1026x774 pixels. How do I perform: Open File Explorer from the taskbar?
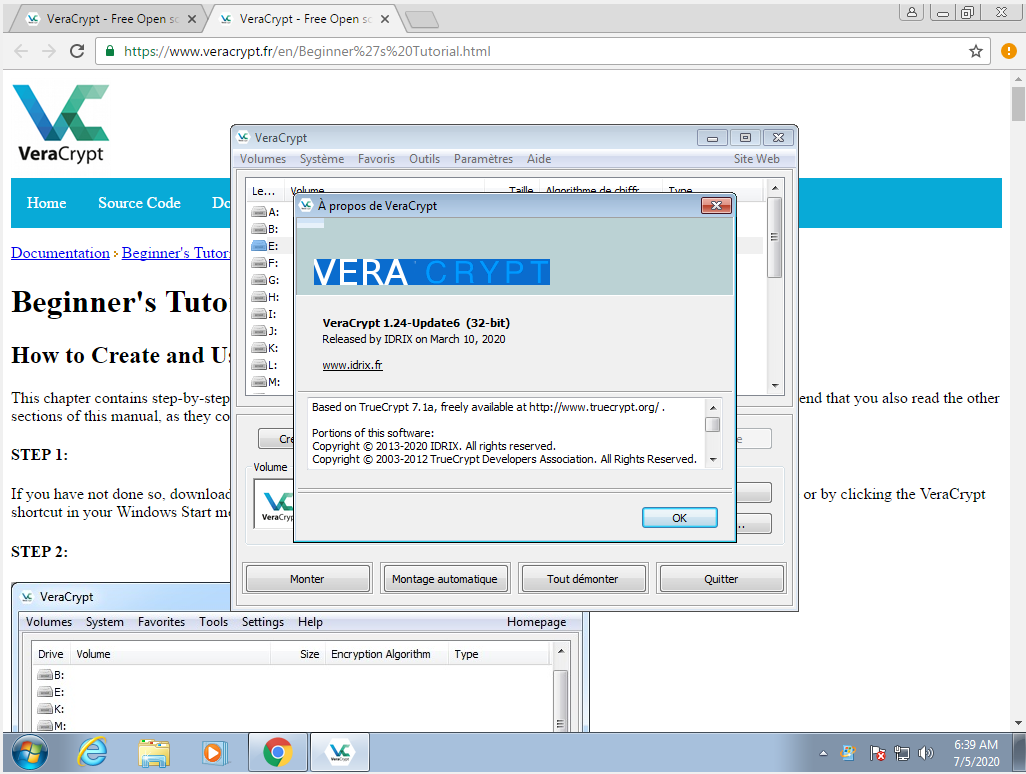point(154,753)
